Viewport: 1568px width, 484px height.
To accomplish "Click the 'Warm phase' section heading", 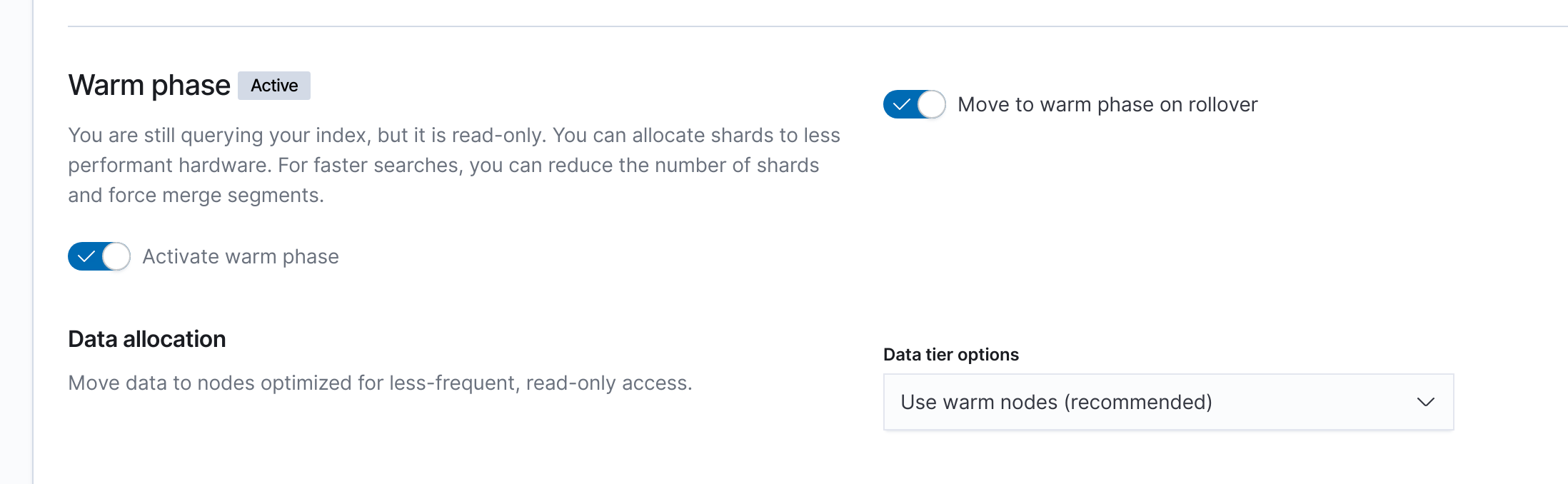I will point(149,86).
